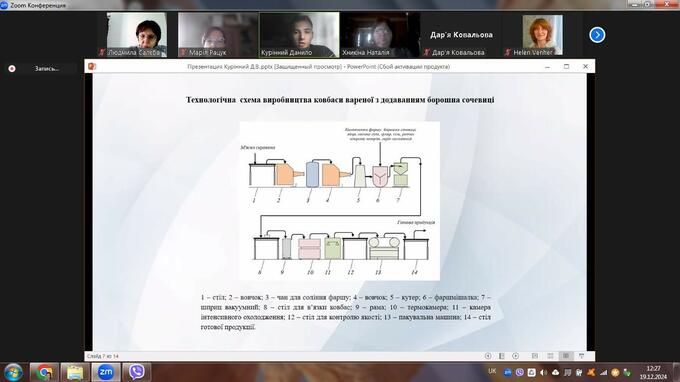This screenshot has width=680, height=382.
Task: Click the recording indicator dot
Action: click(12, 69)
